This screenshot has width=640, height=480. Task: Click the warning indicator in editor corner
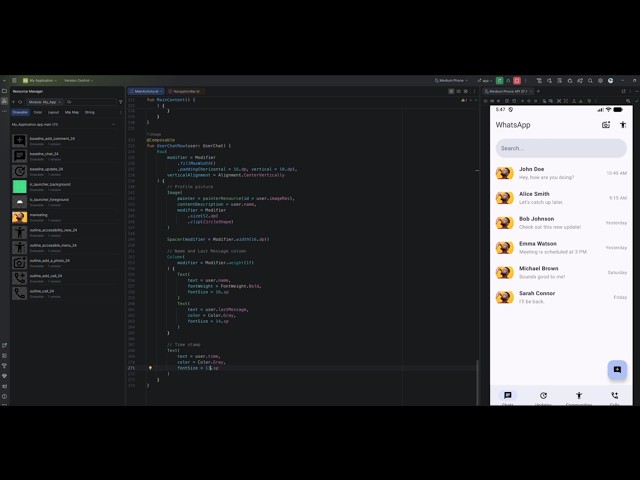[464, 100]
